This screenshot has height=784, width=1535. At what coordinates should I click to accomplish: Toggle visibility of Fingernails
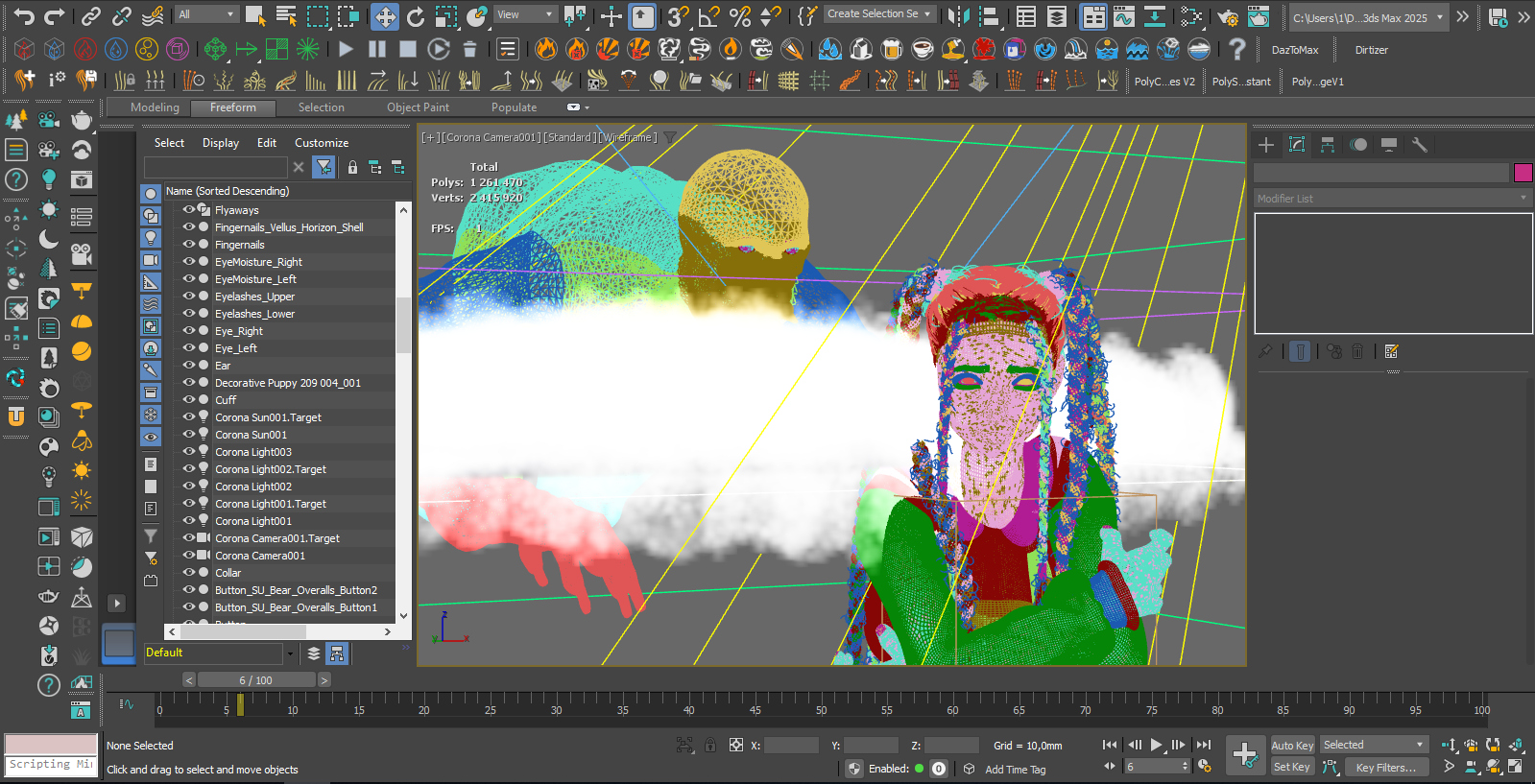coord(189,244)
